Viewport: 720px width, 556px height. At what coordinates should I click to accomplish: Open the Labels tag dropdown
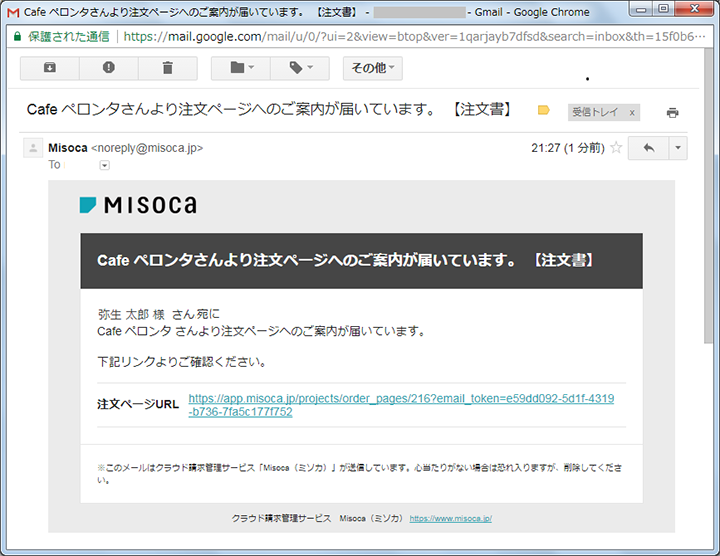pos(300,68)
